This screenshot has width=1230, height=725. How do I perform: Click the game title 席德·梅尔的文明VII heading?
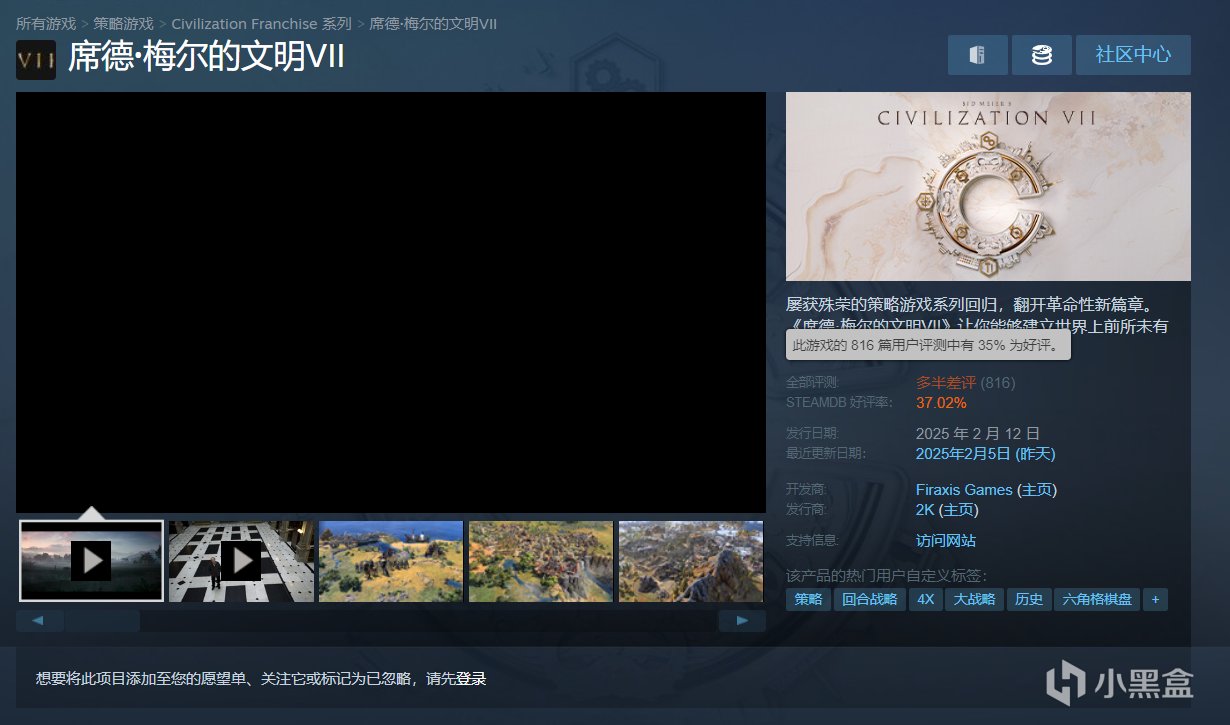(206, 58)
